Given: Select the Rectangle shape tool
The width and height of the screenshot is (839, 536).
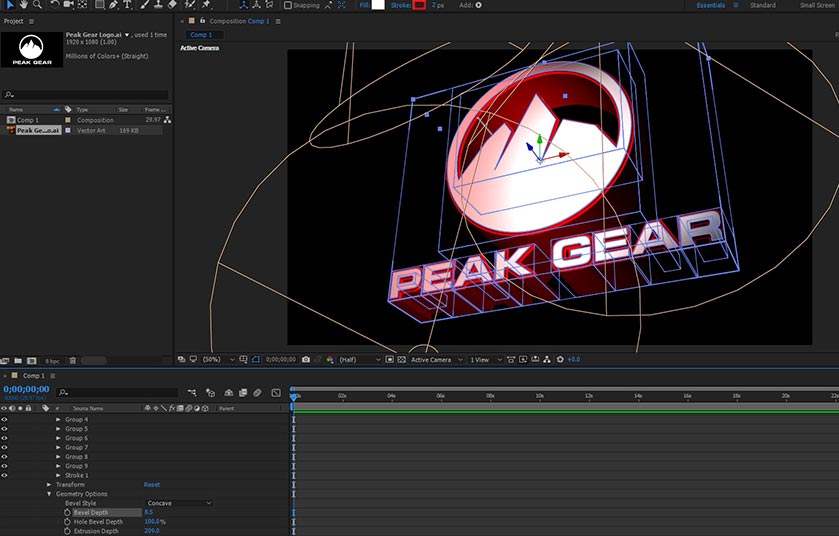Looking at the screenshot, I should pos(100,4).
